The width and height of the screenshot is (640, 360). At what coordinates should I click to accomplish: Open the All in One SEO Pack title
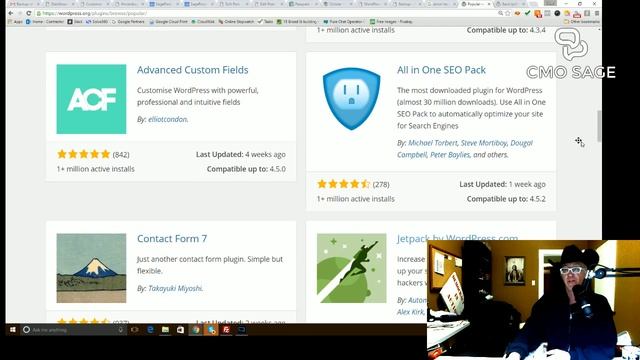coord(441,70)
